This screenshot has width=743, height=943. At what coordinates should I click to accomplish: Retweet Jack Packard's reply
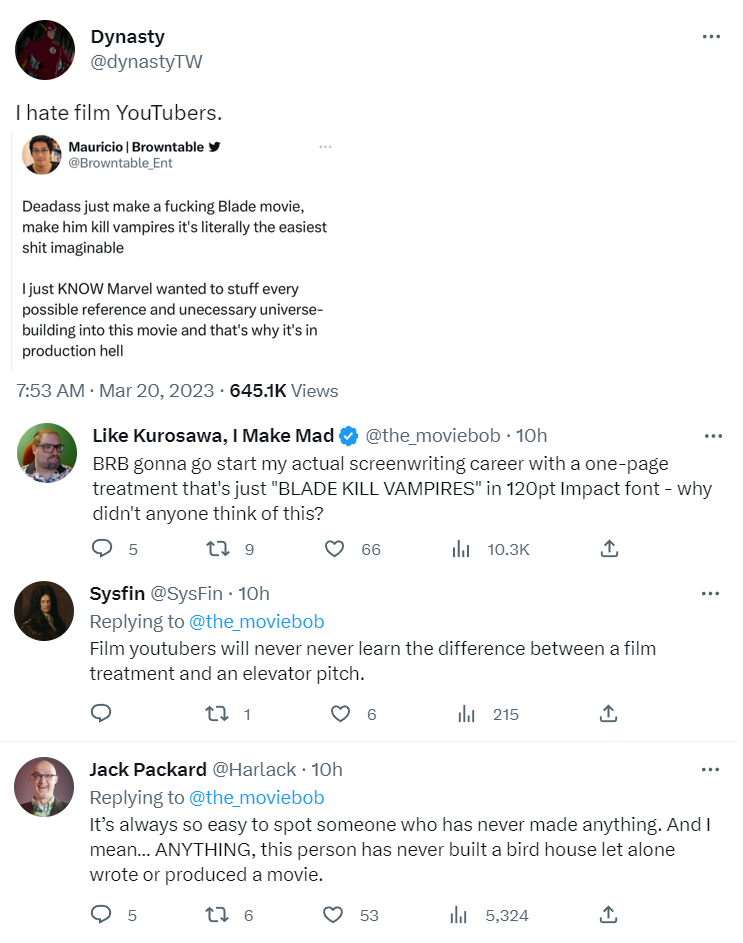[x=217, y=914]
